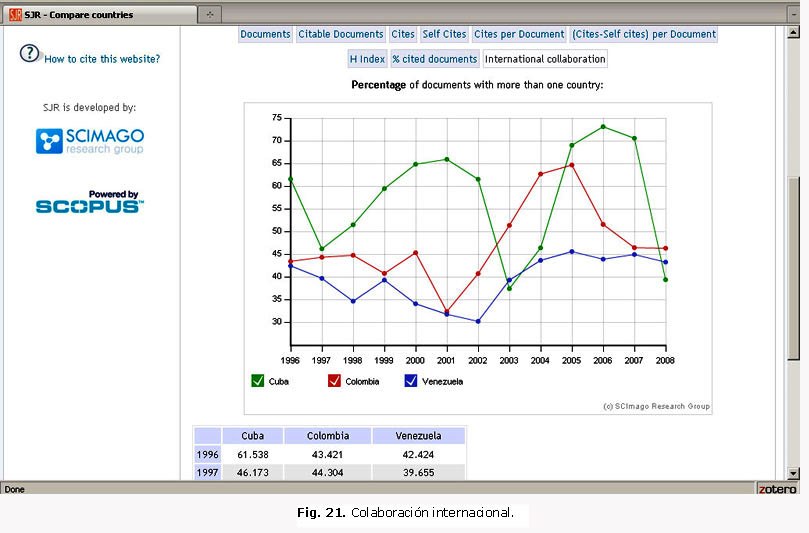
Task: Select the Citable Documents tab
Action: tap(341, 34)
